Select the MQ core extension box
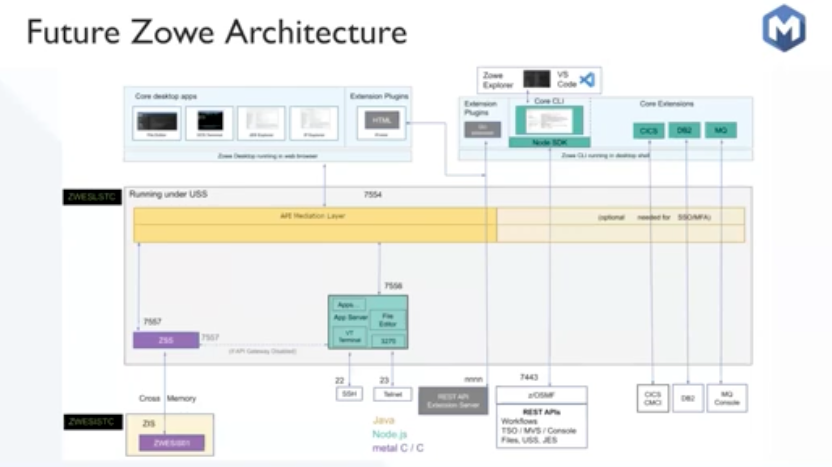This screenshot has height=467, width=832. [x=720, y=130]
